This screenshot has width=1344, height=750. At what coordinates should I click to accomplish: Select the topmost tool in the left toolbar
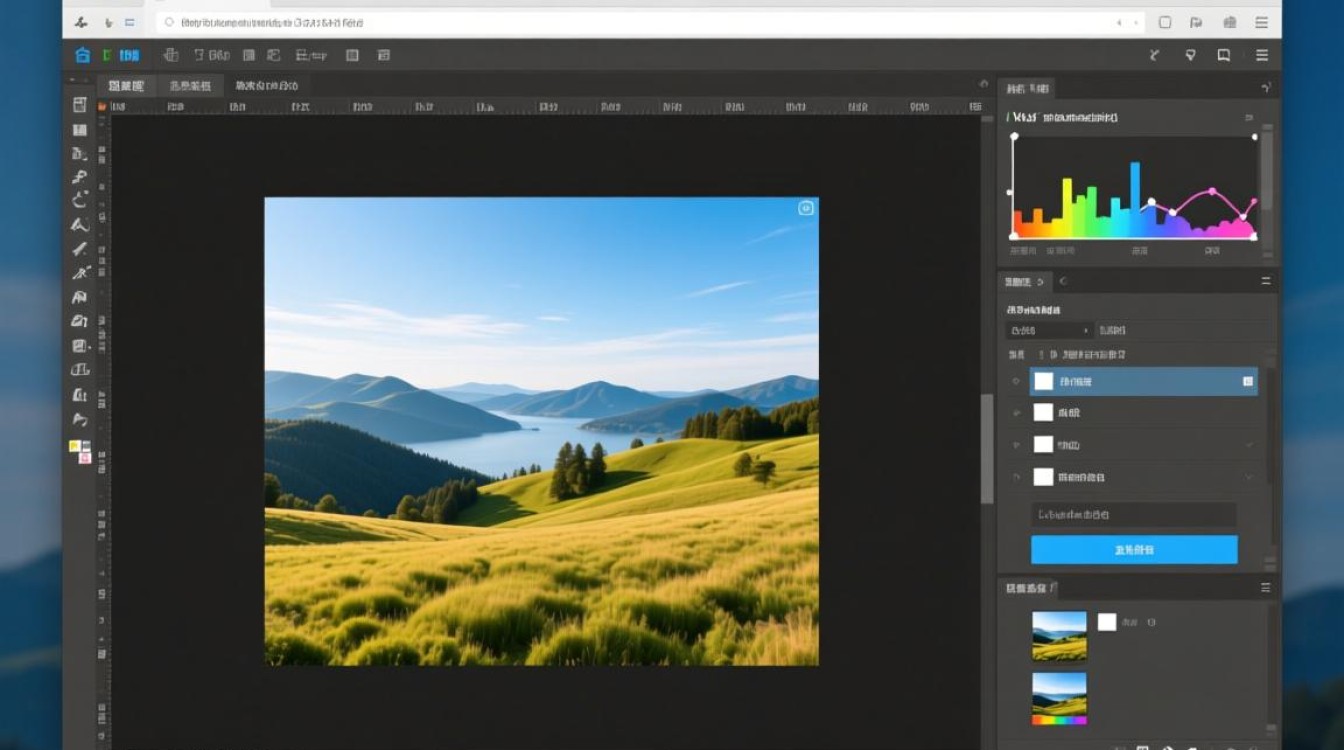click(x=80, y=105)
